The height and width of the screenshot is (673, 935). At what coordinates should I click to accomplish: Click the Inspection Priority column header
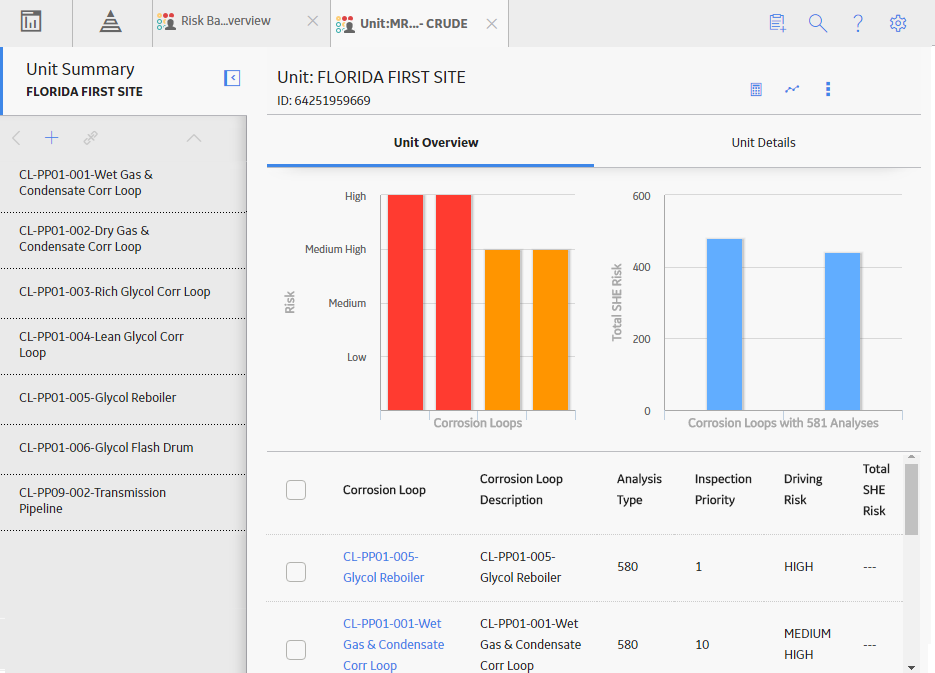click(x=723, y=489)
